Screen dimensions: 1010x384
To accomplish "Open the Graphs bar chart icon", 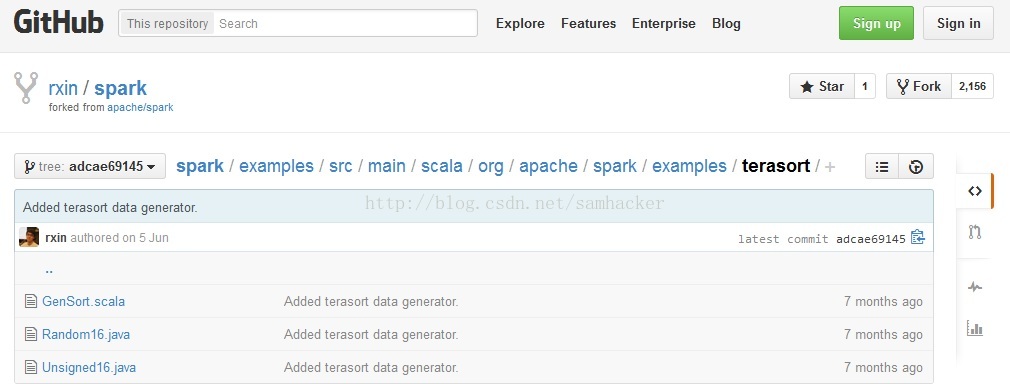I will (975, 328).
